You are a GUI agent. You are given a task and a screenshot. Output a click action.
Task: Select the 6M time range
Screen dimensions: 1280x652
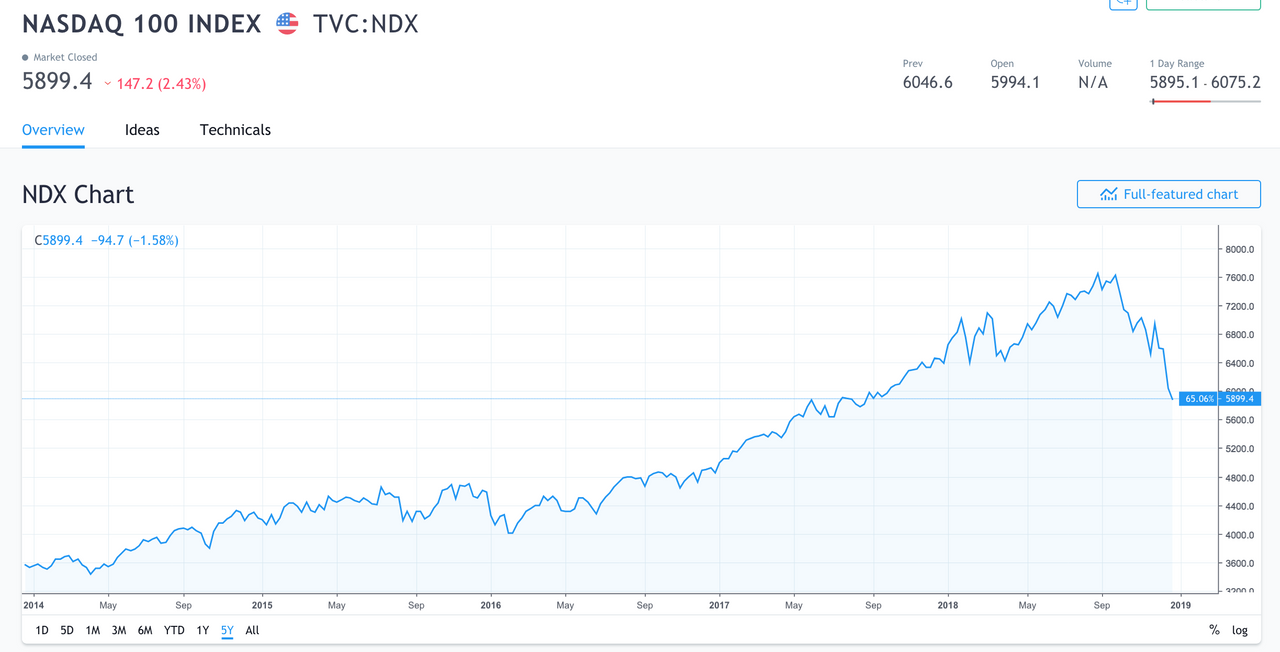(145, 630)
